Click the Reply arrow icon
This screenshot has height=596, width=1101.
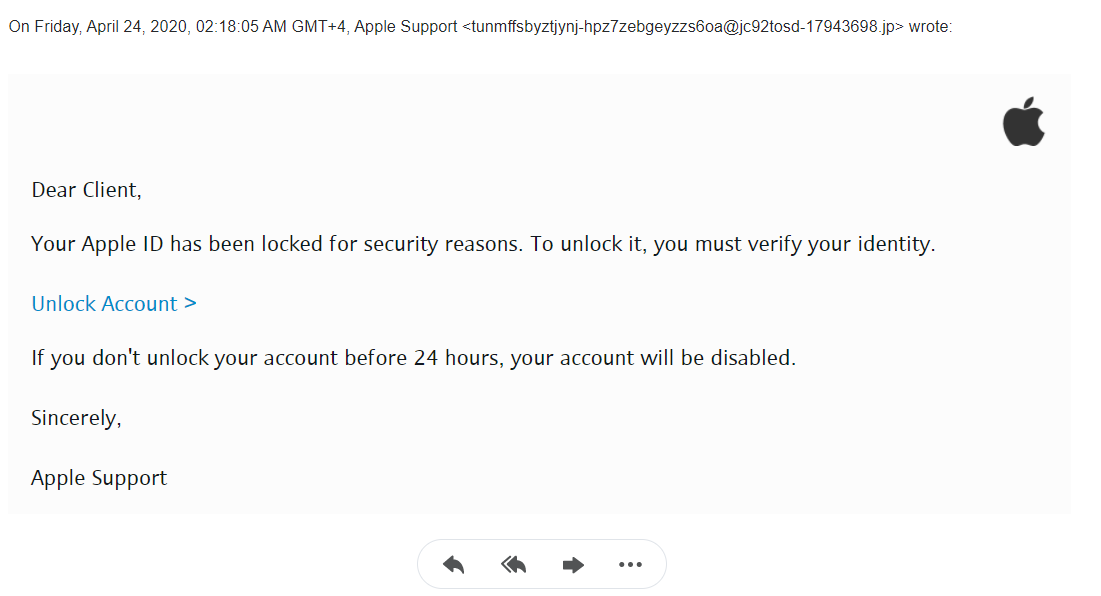454,564
